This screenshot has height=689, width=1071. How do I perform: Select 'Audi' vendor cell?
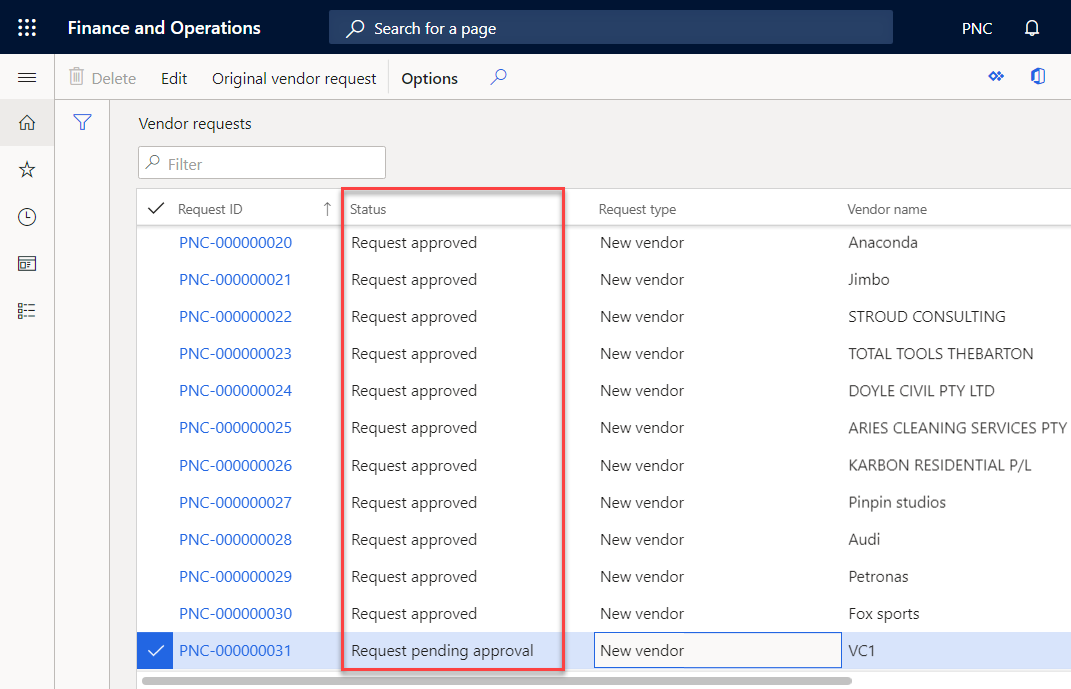pos(864,539)
